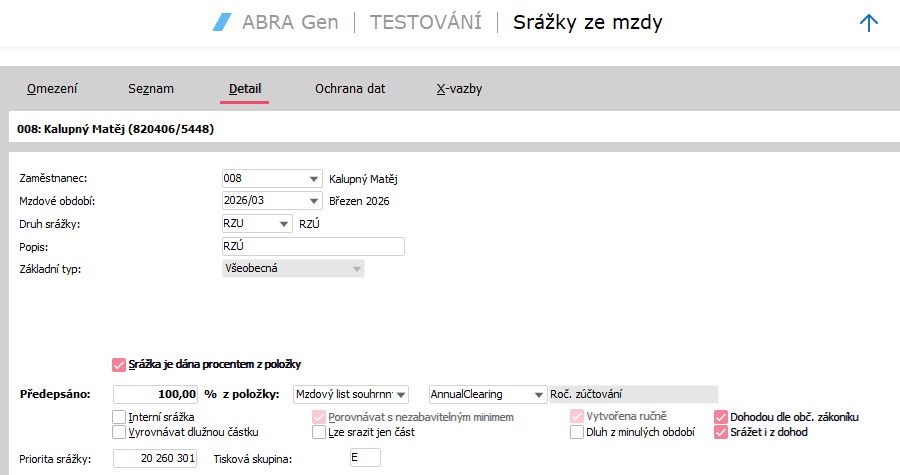Expand the Mzdový list souhrnný dropdown
The width and height of the screenshot is (900, 475).
(x=401, y=395)
